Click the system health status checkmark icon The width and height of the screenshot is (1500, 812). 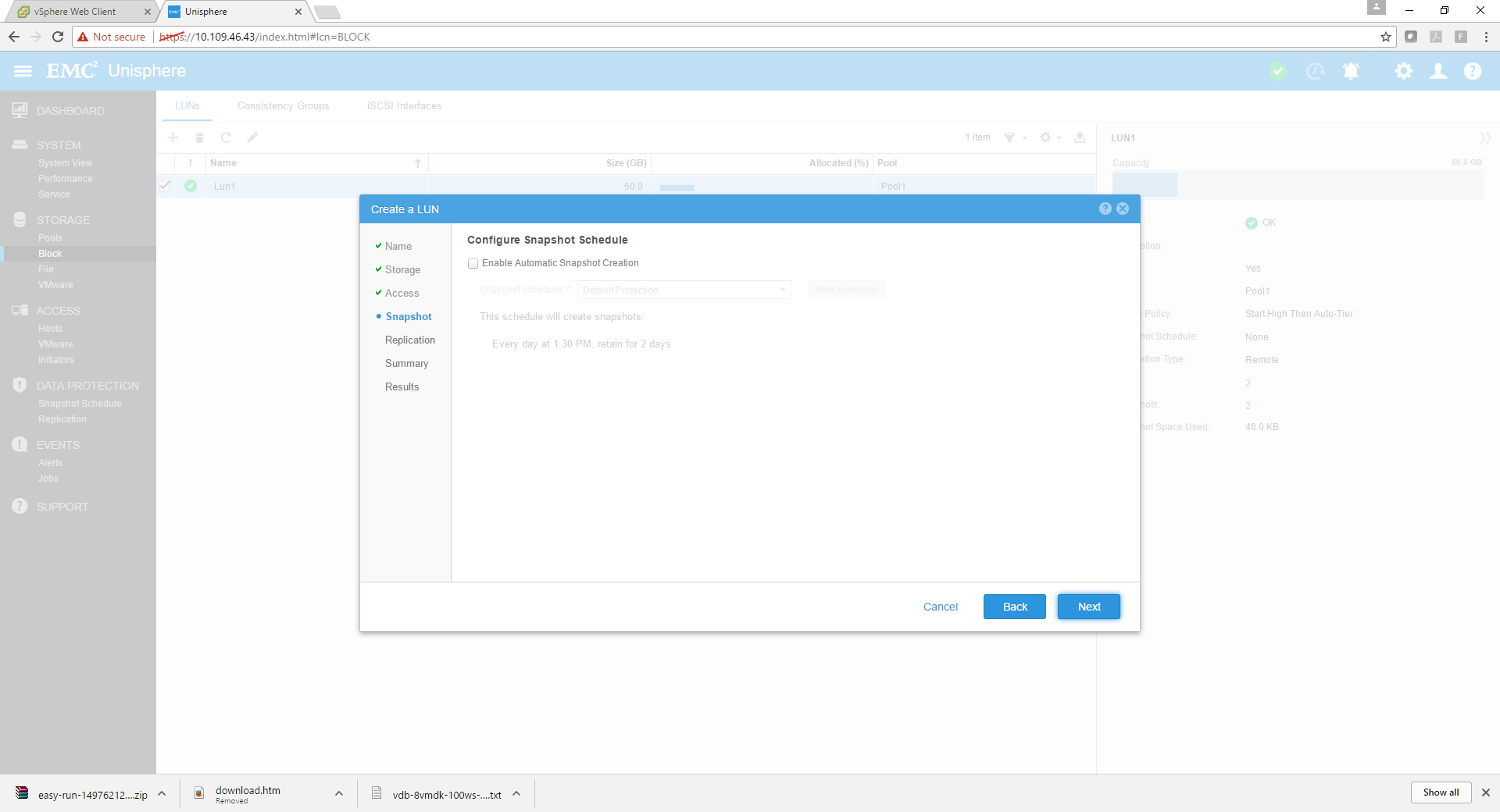(x=1278, y=71)
